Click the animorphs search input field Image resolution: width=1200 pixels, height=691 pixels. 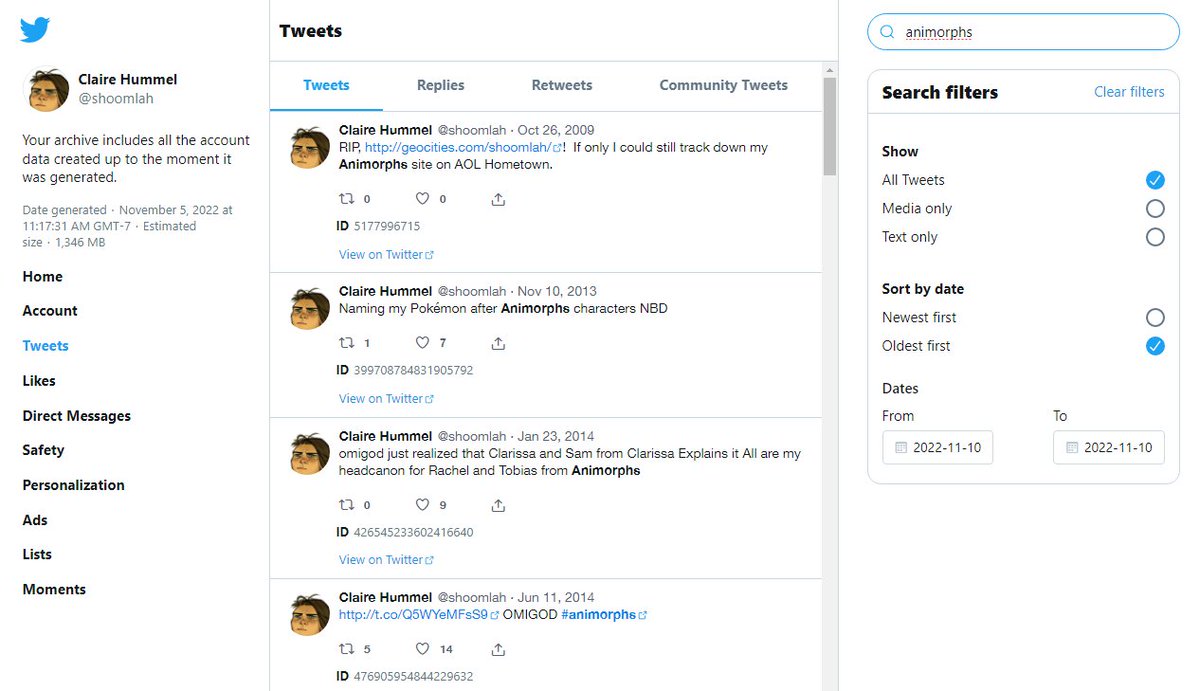click(x=1023, y=32)
